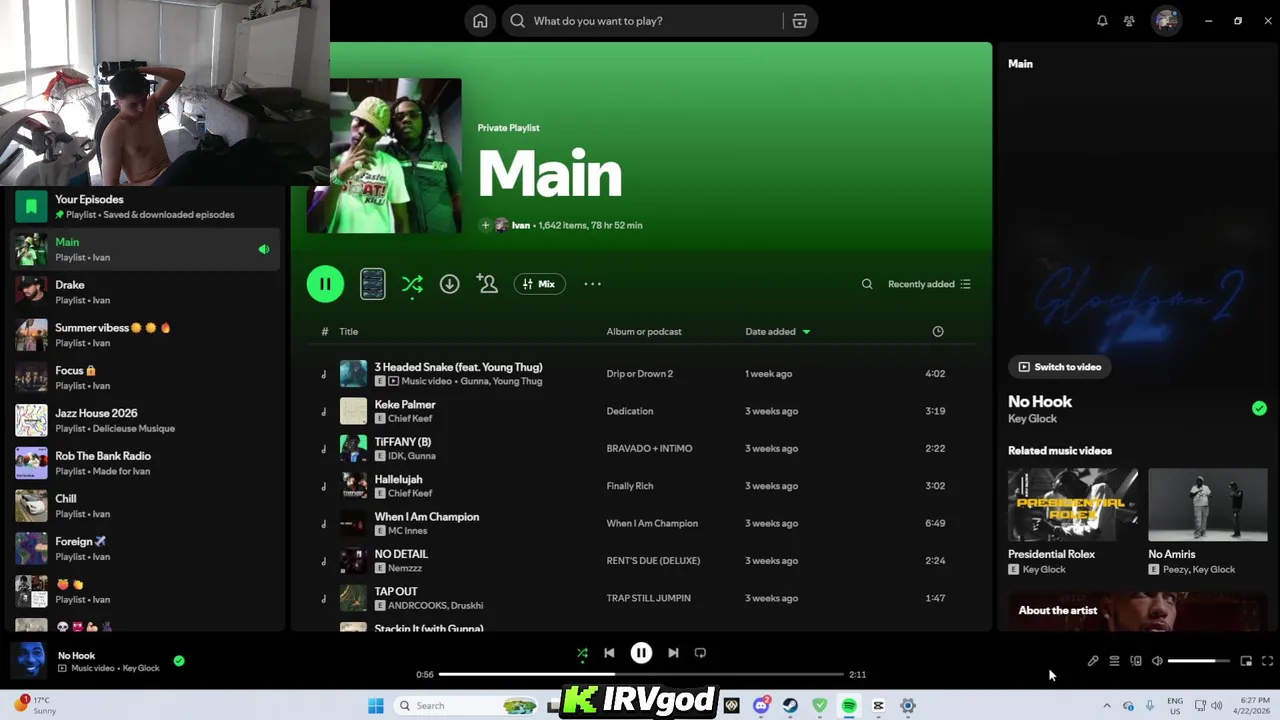
Task: Open Connect to a device
Action: point(1136,661)
